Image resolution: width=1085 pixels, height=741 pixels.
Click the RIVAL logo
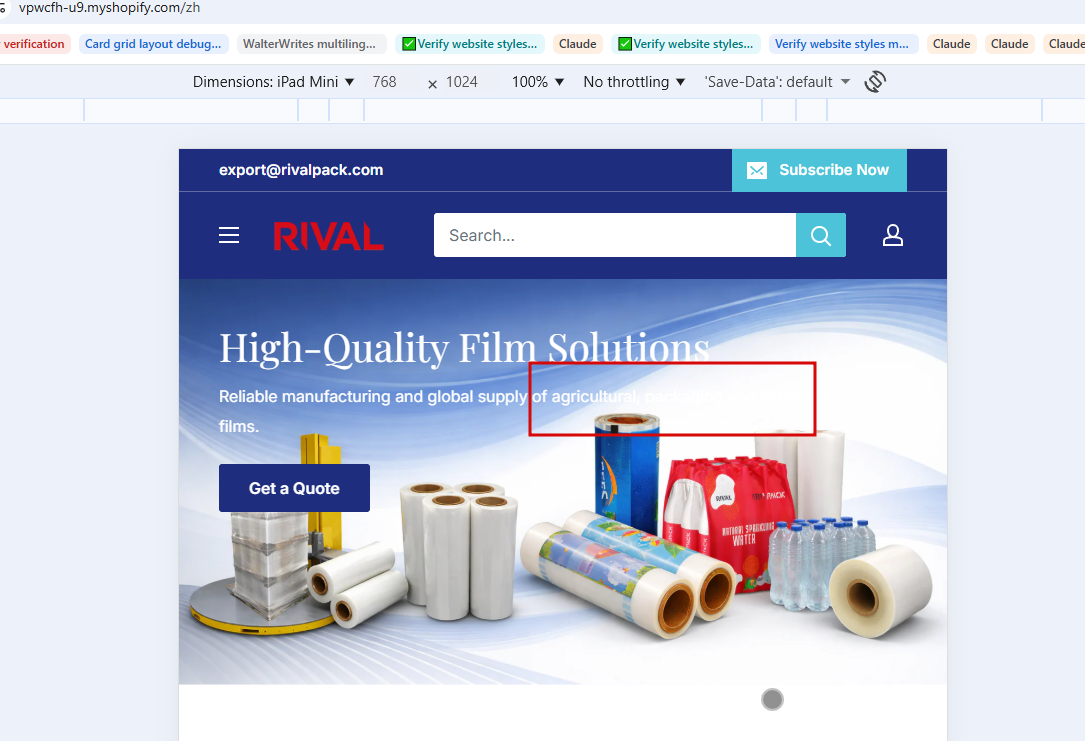click(329, 236)
